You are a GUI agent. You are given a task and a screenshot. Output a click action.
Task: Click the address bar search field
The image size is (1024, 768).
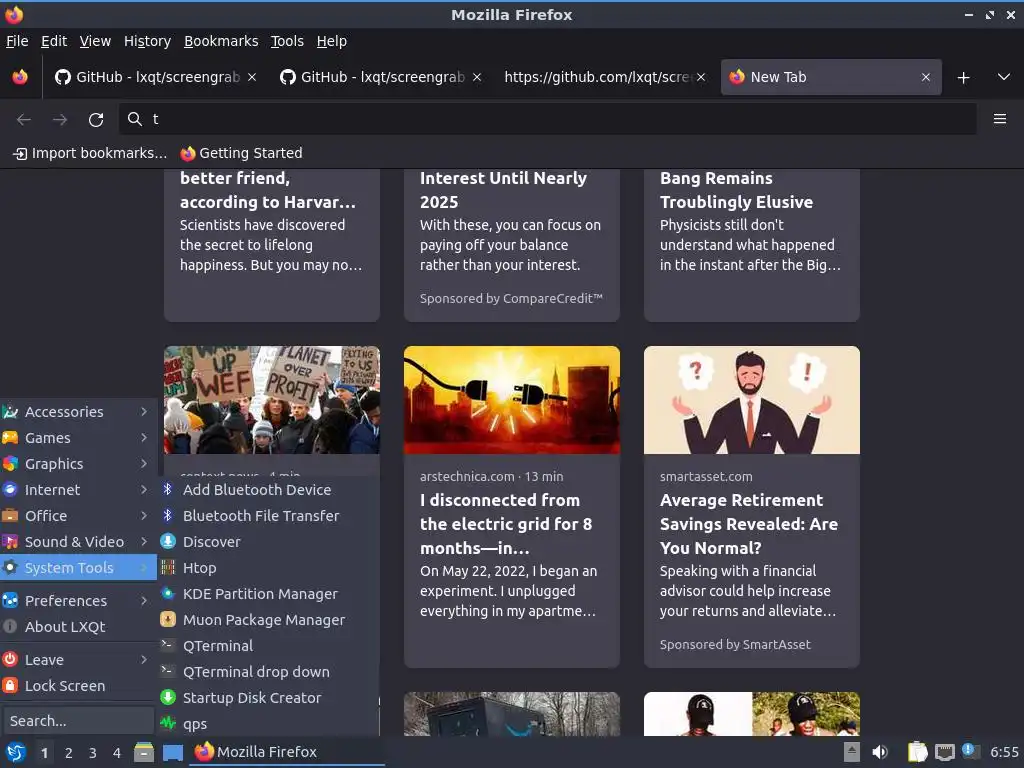[x=547, y=119]
